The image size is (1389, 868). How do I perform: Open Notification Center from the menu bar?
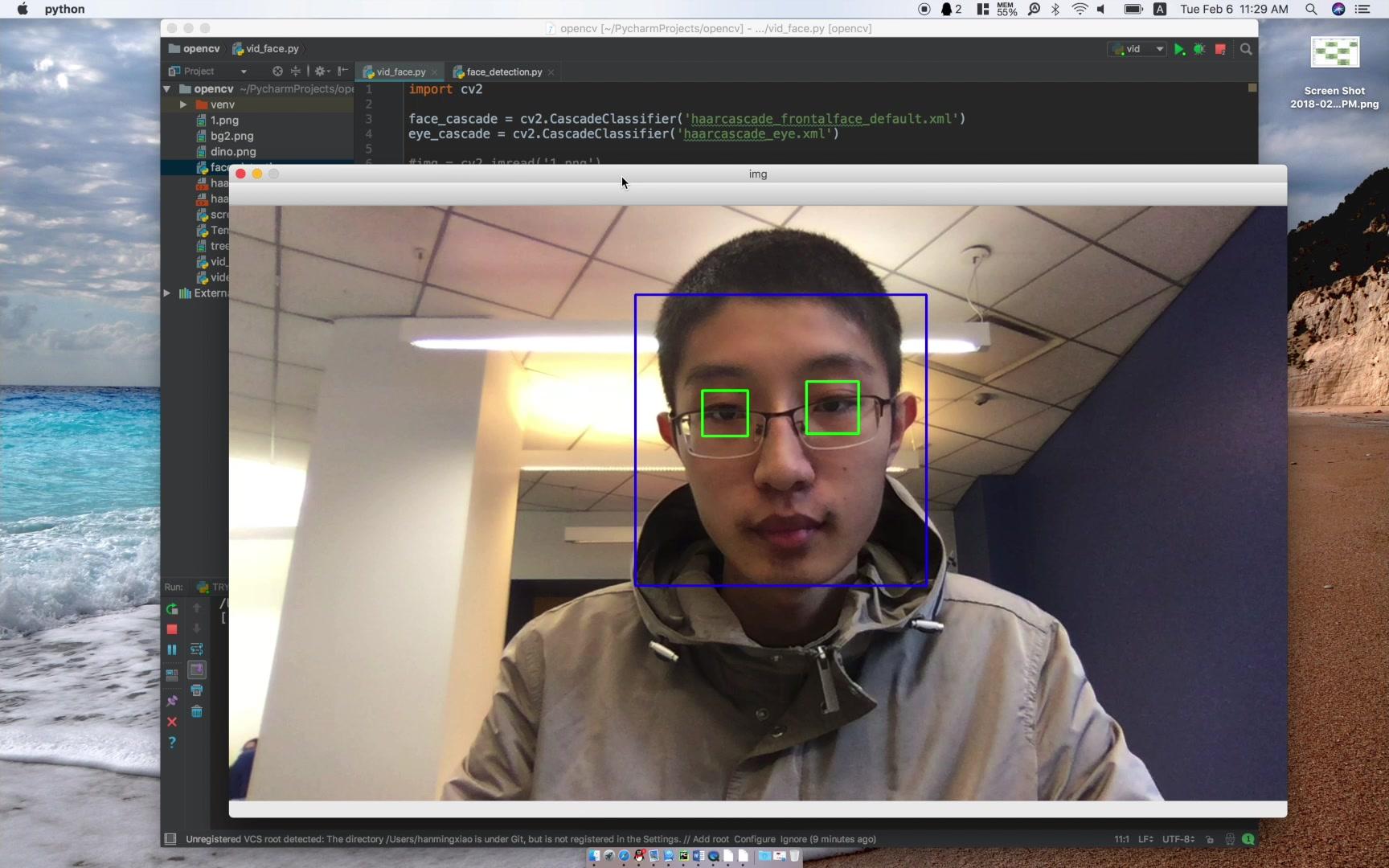(x=1362, y=9)
